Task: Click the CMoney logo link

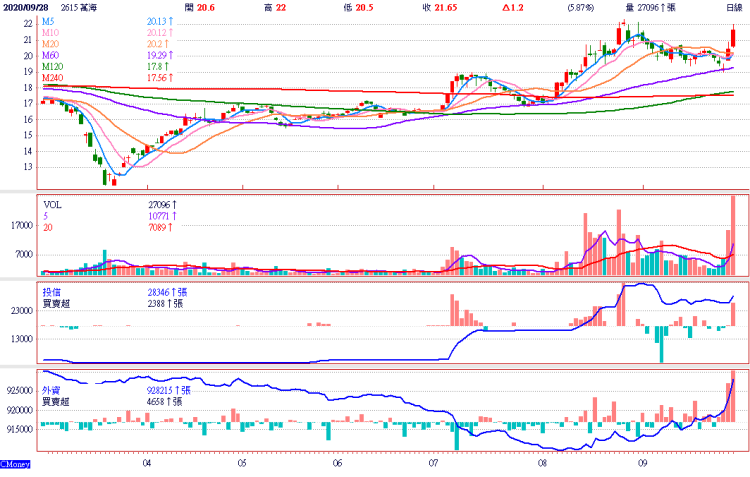Action: click(14, 464)
